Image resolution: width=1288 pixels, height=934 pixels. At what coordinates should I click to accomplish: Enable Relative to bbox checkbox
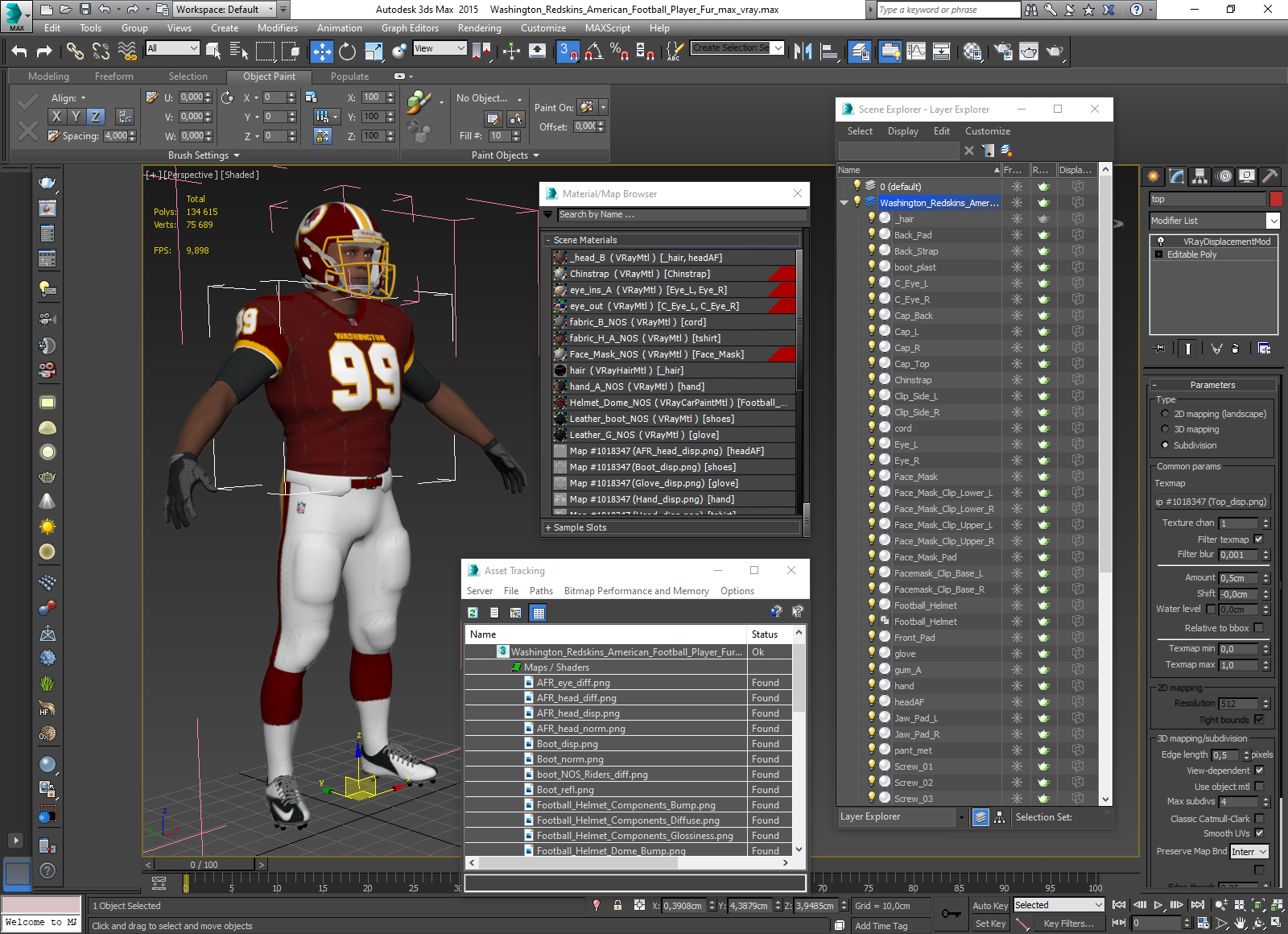click(1259, 628)
